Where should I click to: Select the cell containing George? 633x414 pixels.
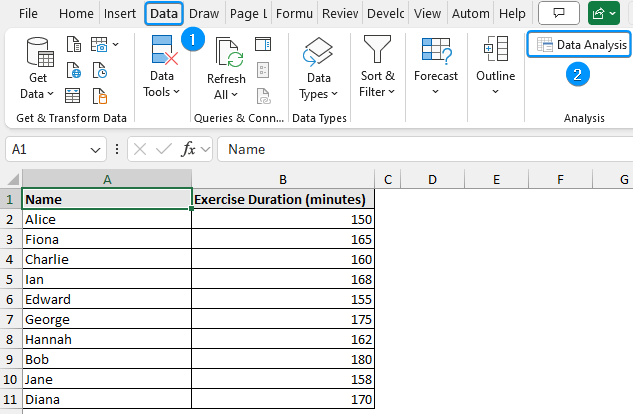[x=107, y=319]
